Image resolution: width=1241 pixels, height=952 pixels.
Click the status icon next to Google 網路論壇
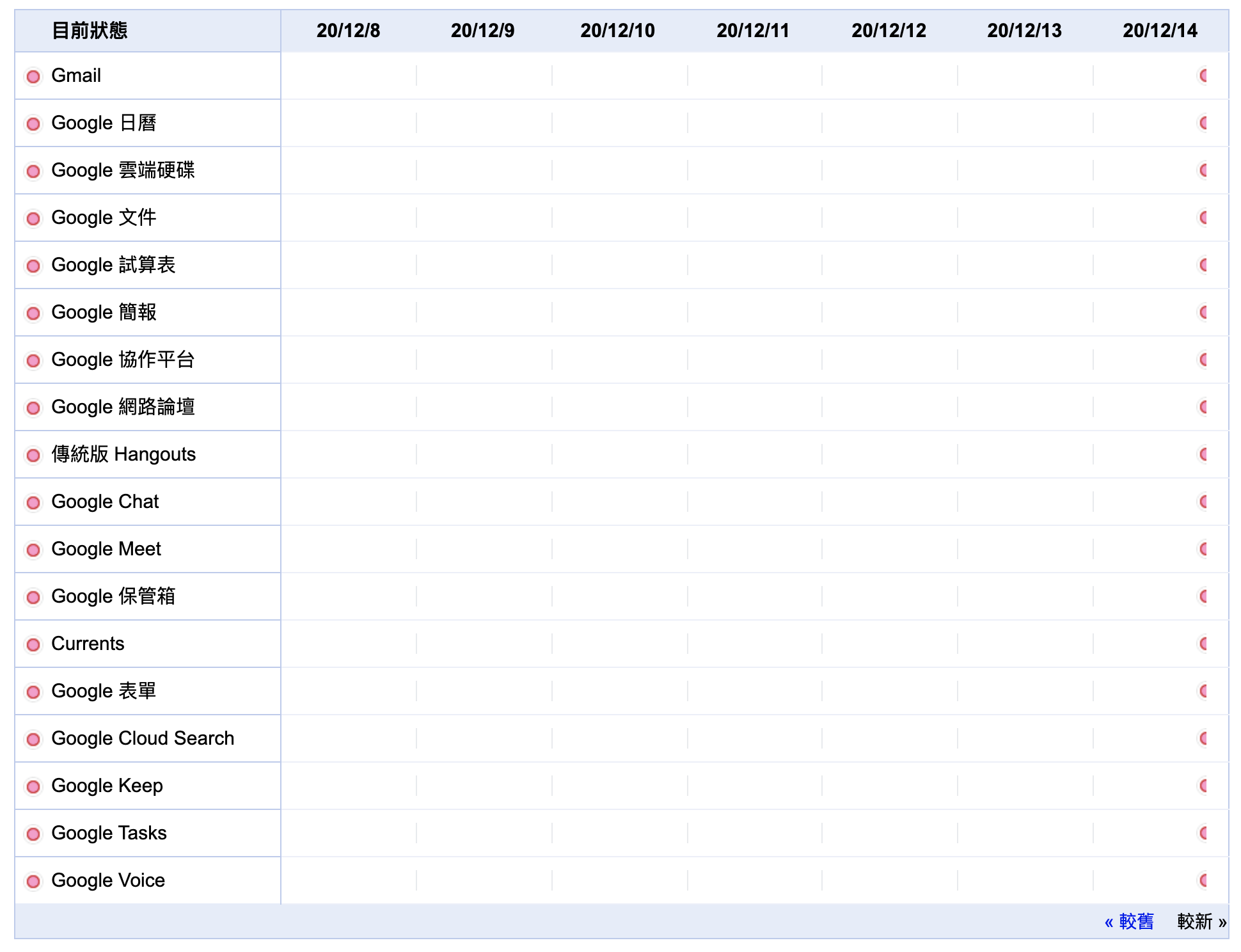33,408
